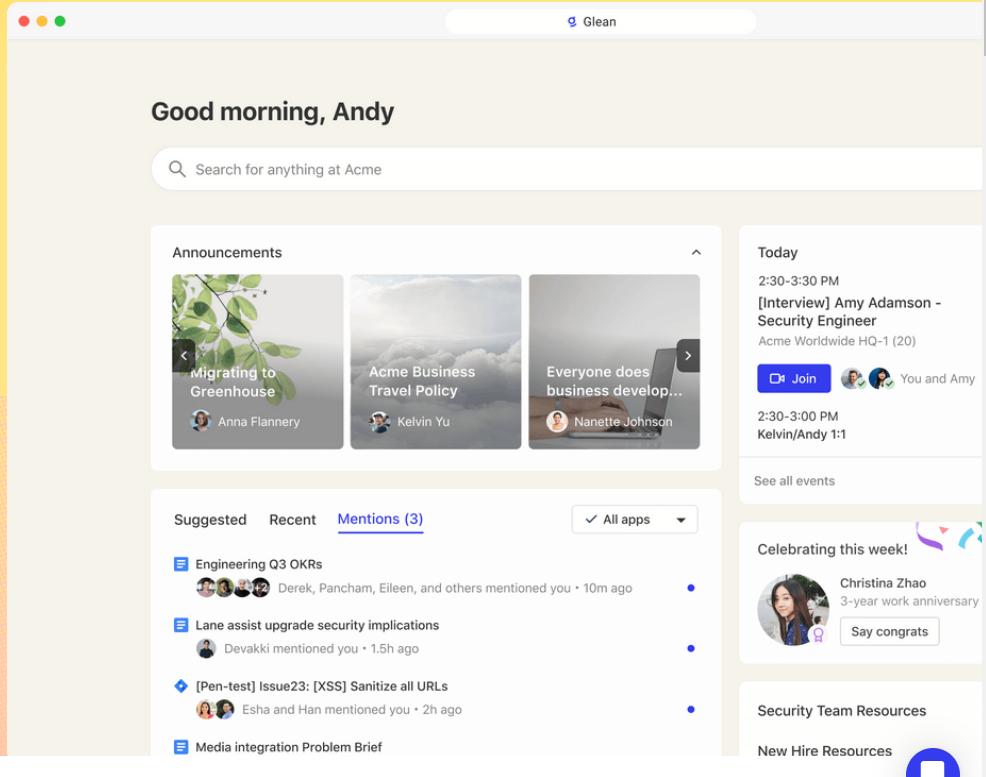Open Security Team Resources
986x777 pixels.
click(841, 710)
